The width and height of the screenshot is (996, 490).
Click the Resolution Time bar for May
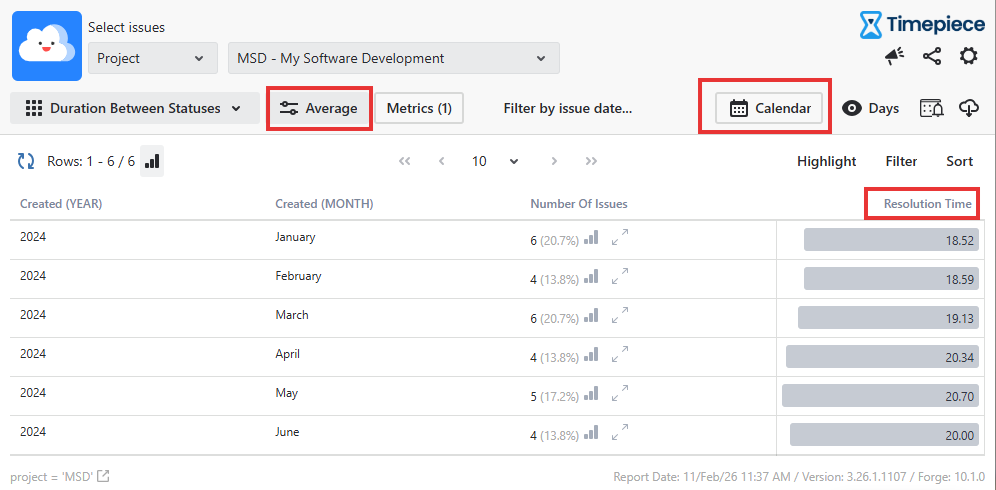coord(880,396)
